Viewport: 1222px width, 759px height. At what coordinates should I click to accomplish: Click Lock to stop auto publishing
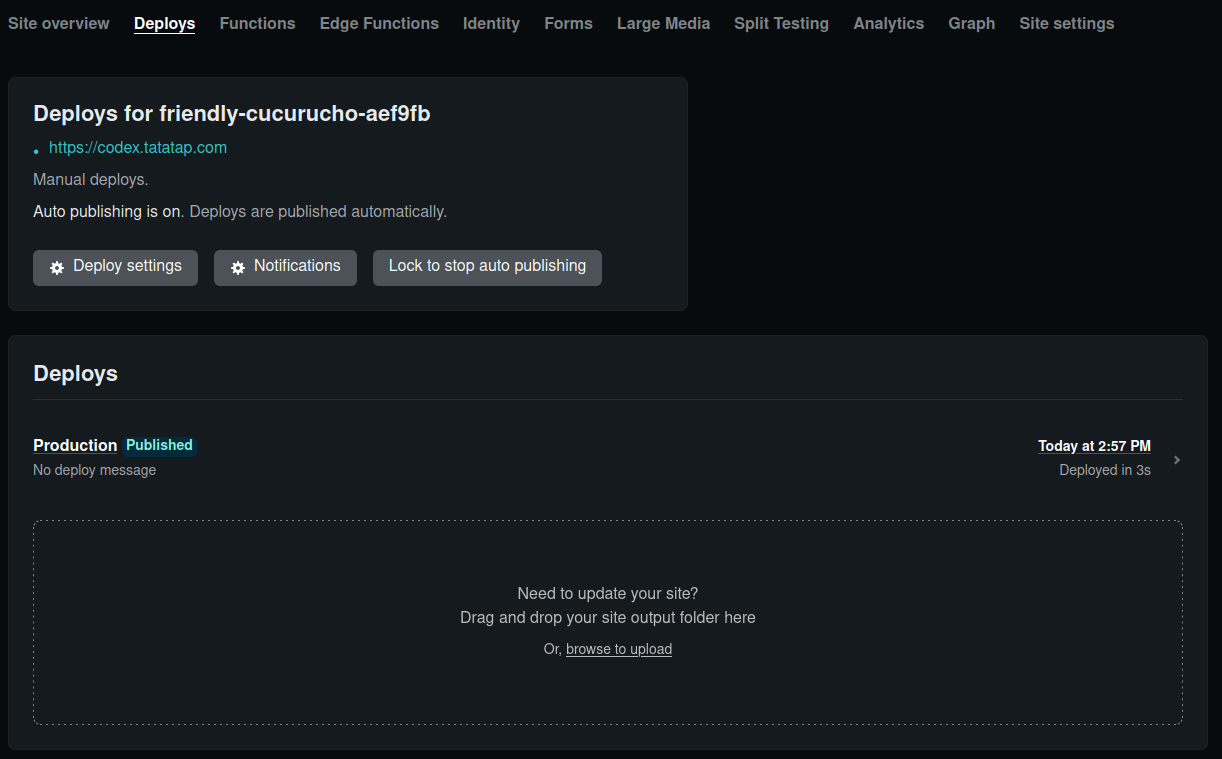(x=487, y=267)
